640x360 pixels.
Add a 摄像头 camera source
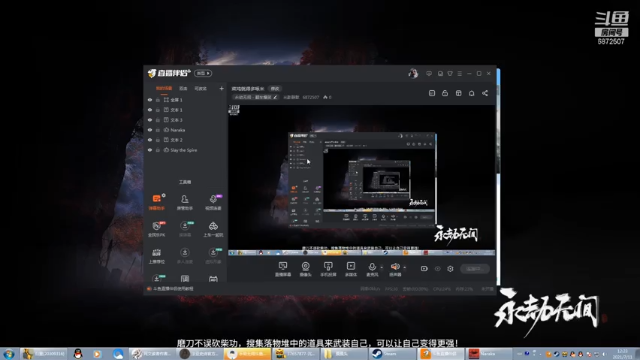pos(305,269)
